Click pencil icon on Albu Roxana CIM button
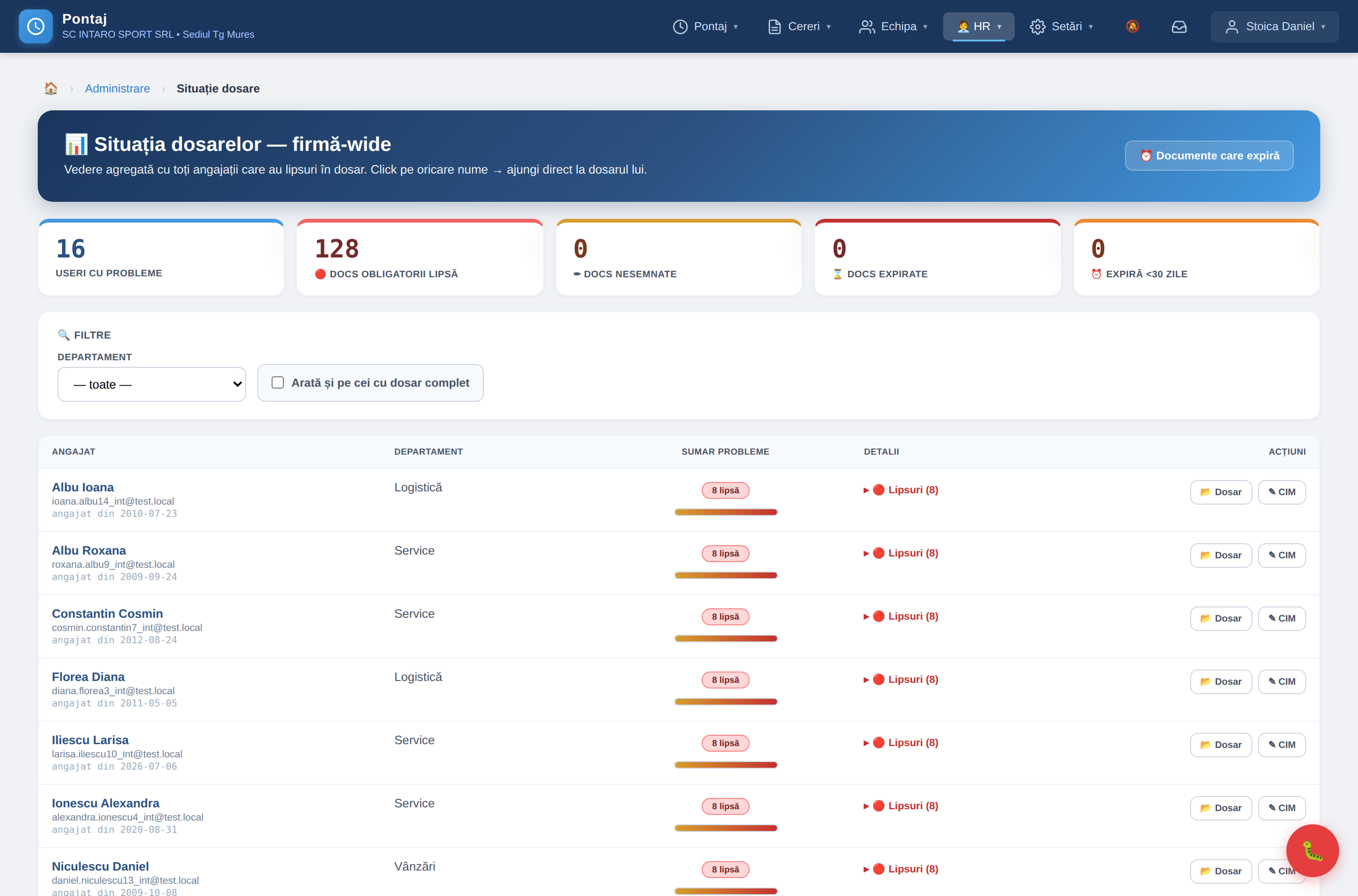Image resolution: width=1358 pixels, height=896 pixels. click(x=1272, y=555)
